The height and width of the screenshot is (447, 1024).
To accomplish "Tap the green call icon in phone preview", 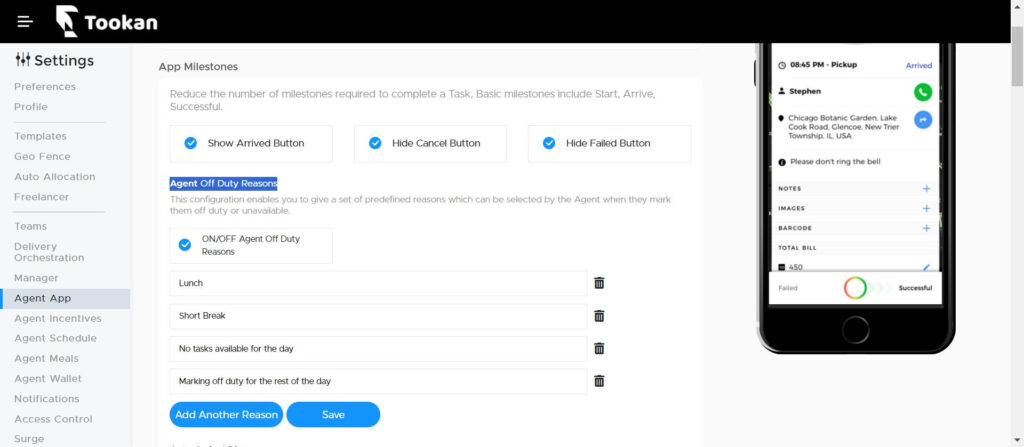I will click(x=923, y=92).
